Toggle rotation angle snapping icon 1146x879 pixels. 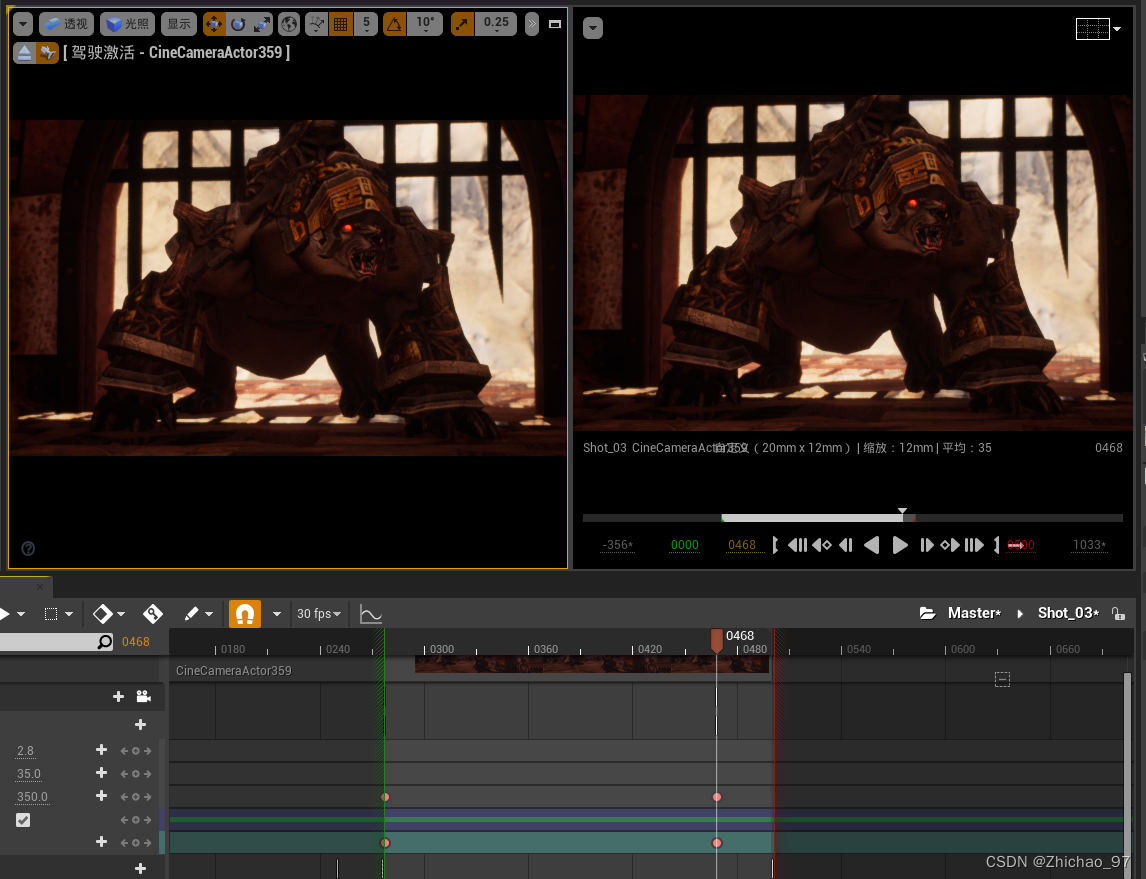click(394, 24)
